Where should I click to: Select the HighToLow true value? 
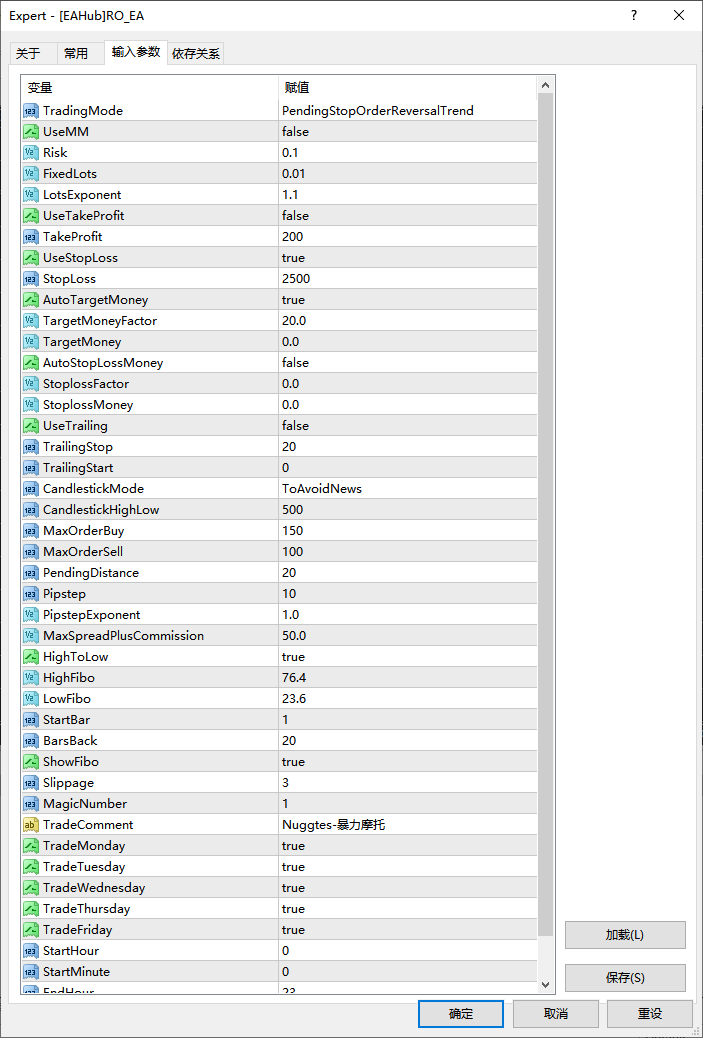pos(293,657)
